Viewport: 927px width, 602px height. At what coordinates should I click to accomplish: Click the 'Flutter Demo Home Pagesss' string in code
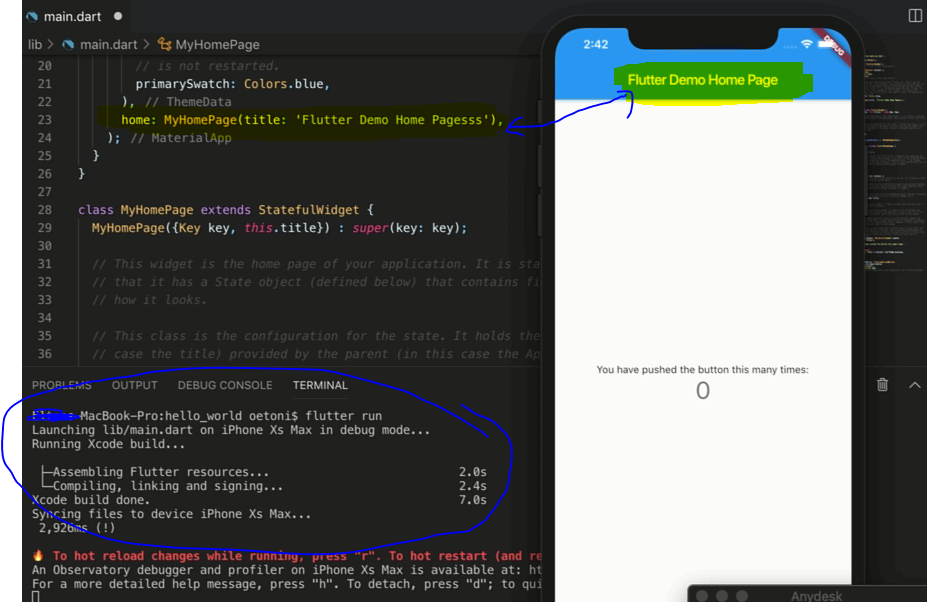click(393, 120)
